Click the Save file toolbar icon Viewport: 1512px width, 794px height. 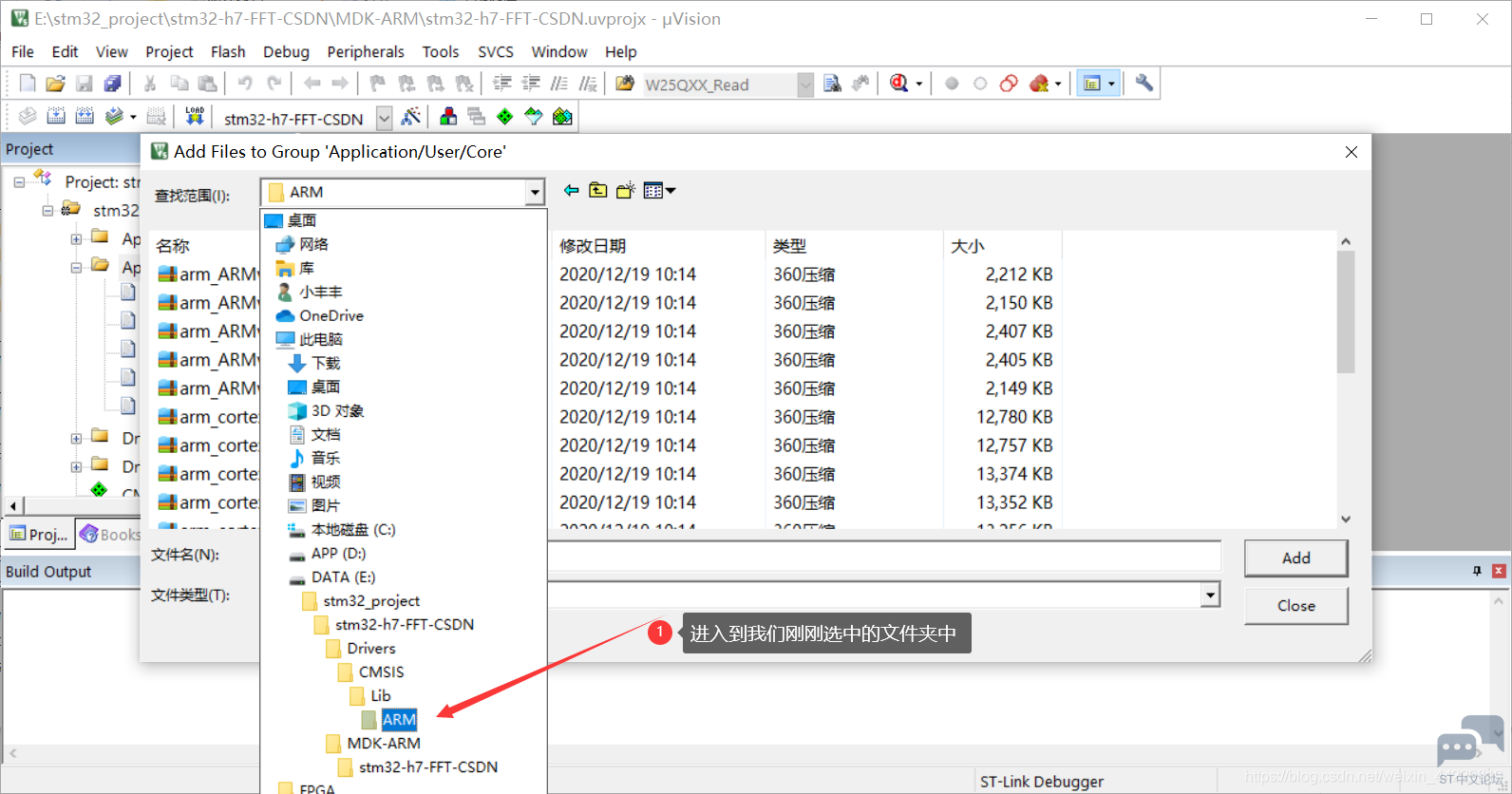pos(85,84)
